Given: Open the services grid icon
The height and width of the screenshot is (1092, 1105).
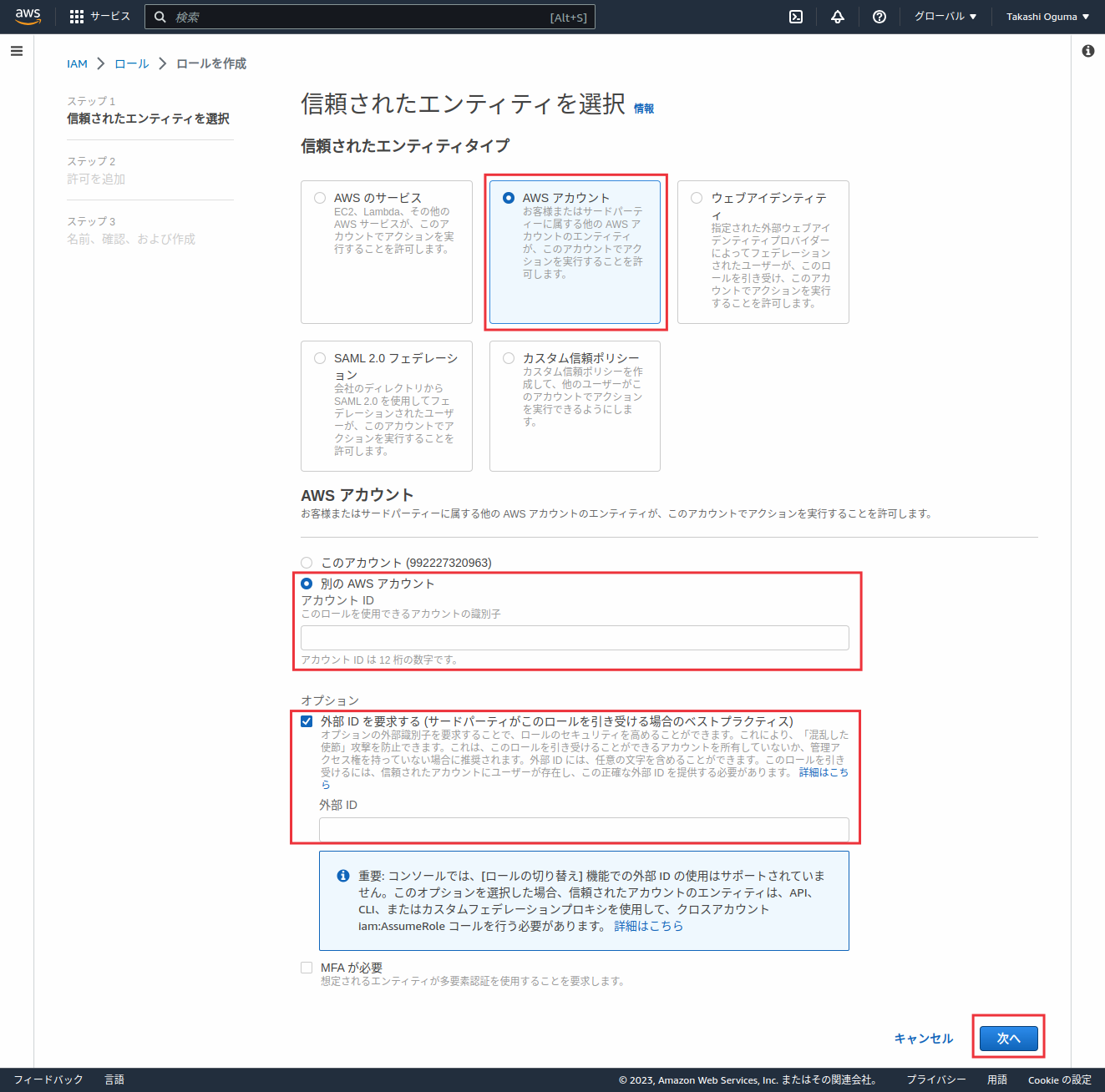Looking at the screenshot, I should click(x=77, y=17).
